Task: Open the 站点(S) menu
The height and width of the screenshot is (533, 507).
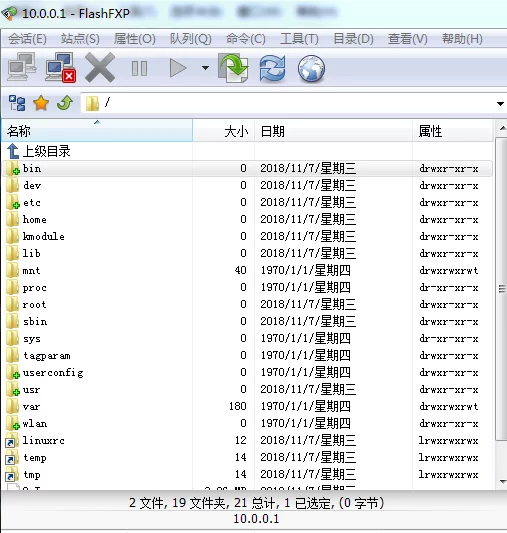Action: 80,39
